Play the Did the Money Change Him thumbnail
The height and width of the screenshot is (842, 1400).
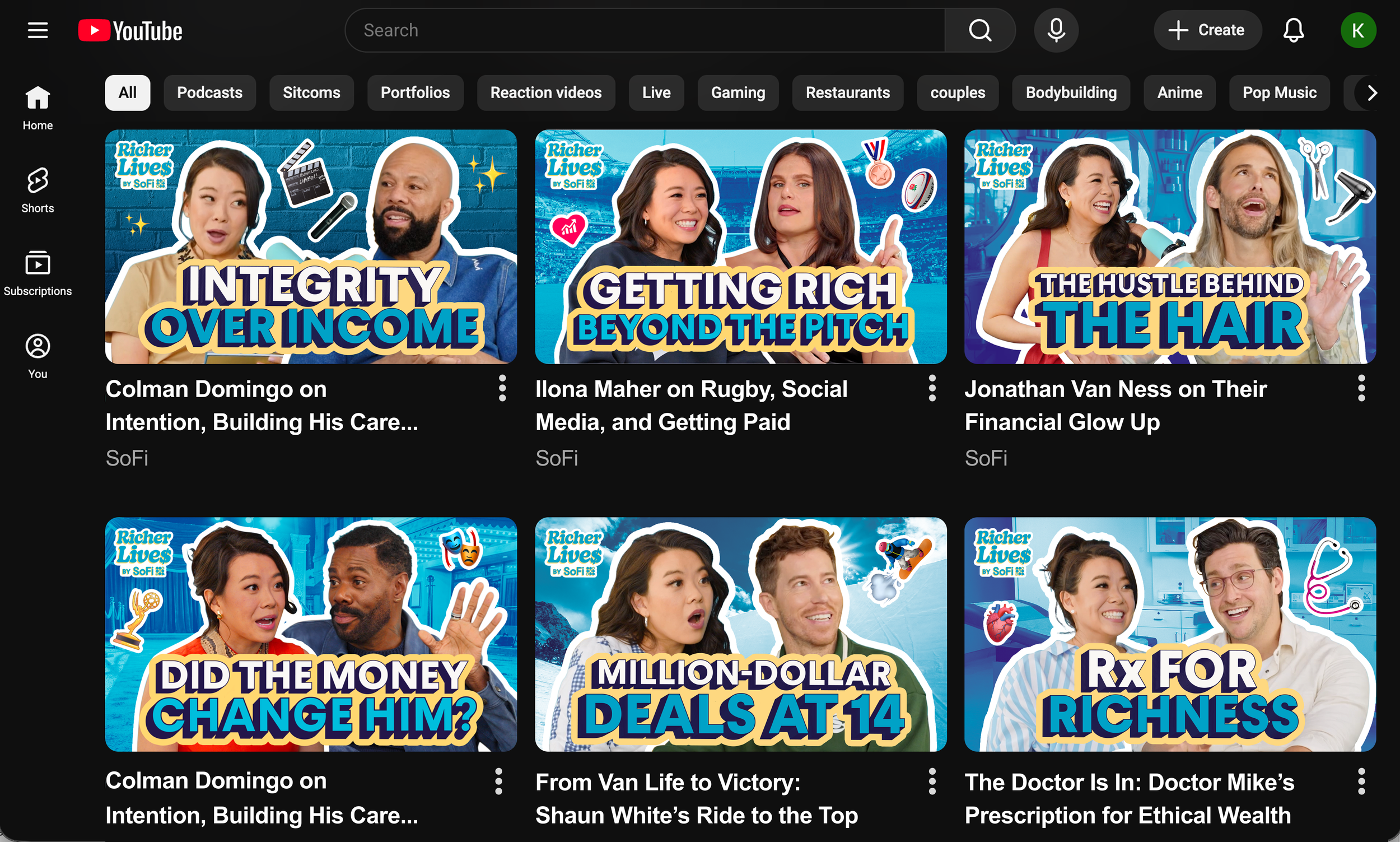(311, 634)
